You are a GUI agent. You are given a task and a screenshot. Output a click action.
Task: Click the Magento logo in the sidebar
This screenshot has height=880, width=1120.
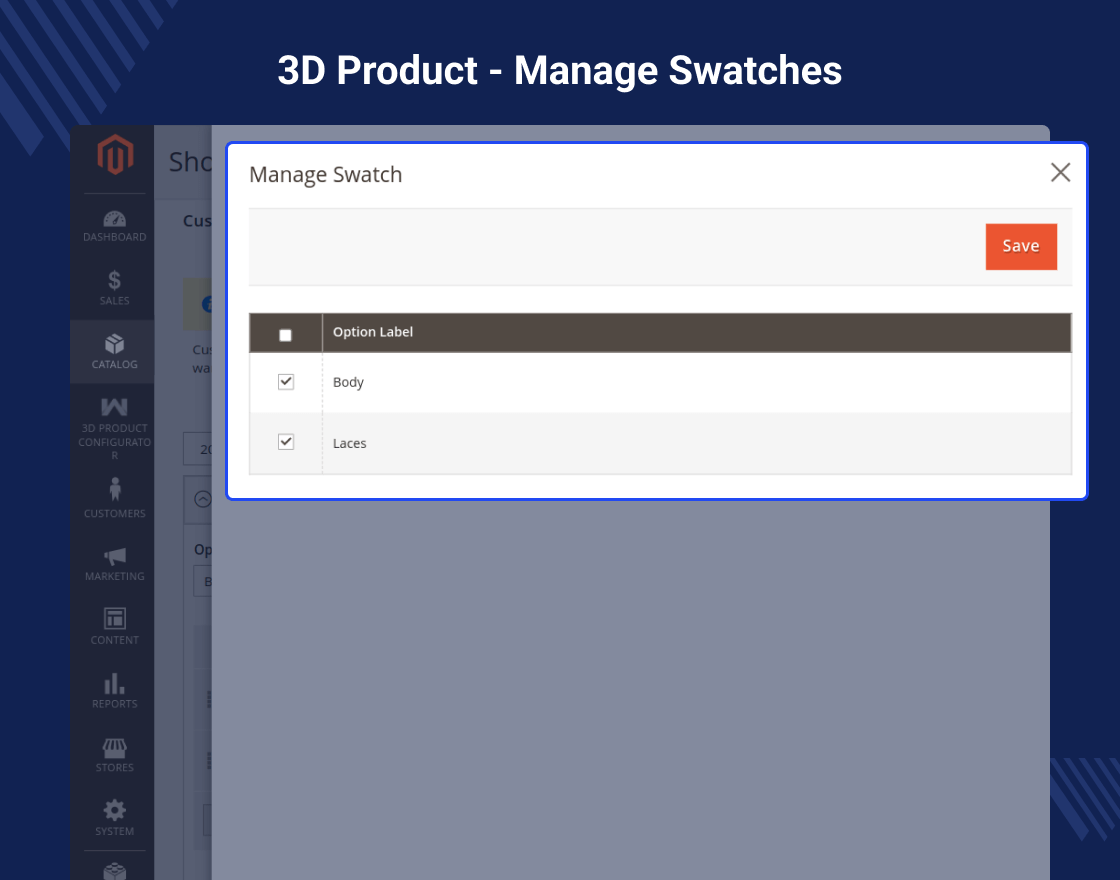click(114, 156)
